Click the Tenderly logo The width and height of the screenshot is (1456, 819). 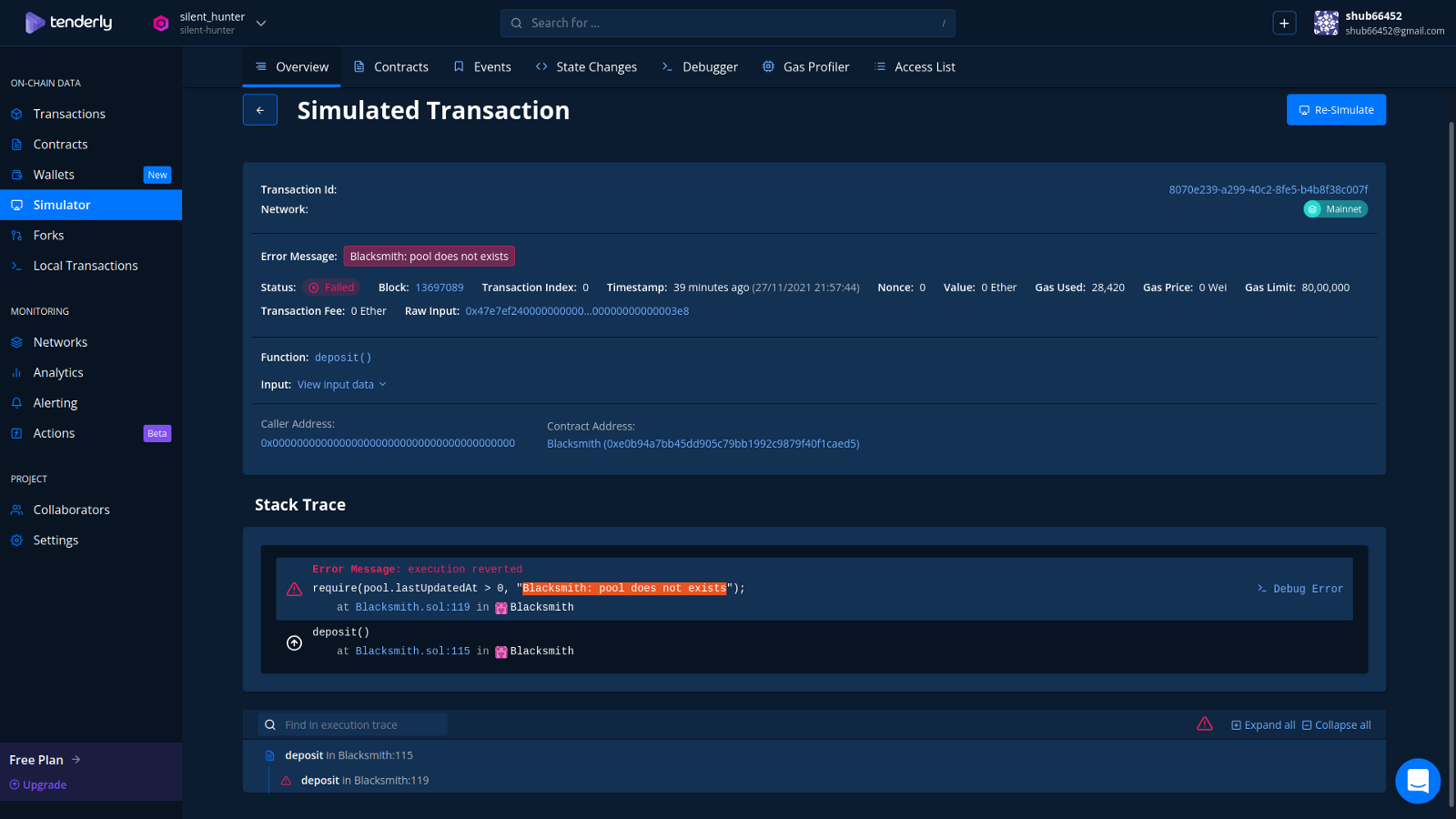pos(68,23)
